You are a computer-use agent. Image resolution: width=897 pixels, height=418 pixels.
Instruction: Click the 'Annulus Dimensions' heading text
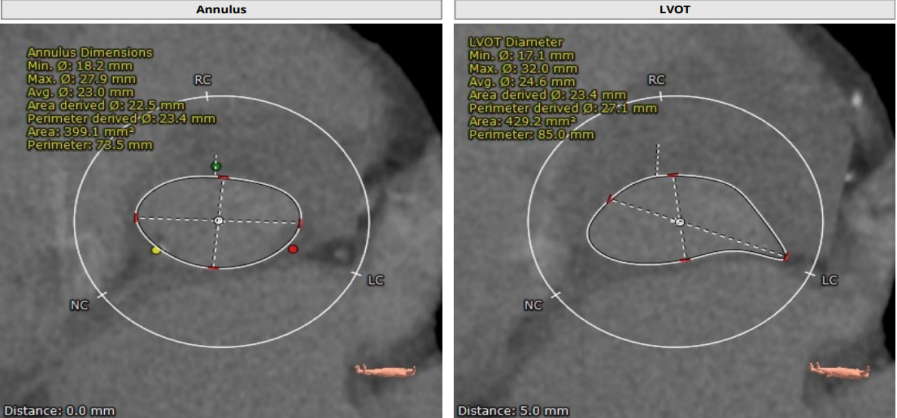coord(90,53)
